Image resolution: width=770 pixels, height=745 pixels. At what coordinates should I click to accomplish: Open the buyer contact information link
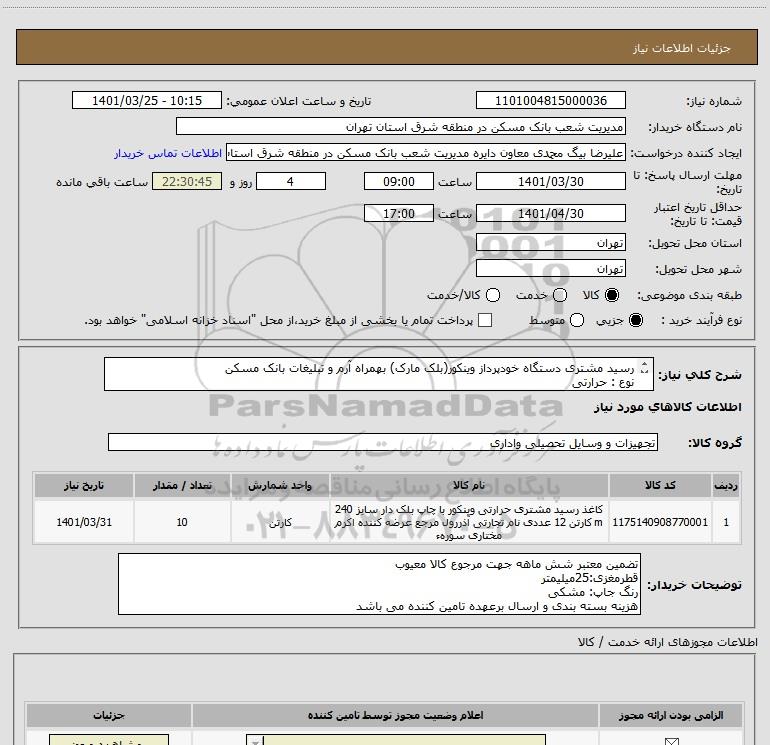pyautogui.click(x=168, y=153)
